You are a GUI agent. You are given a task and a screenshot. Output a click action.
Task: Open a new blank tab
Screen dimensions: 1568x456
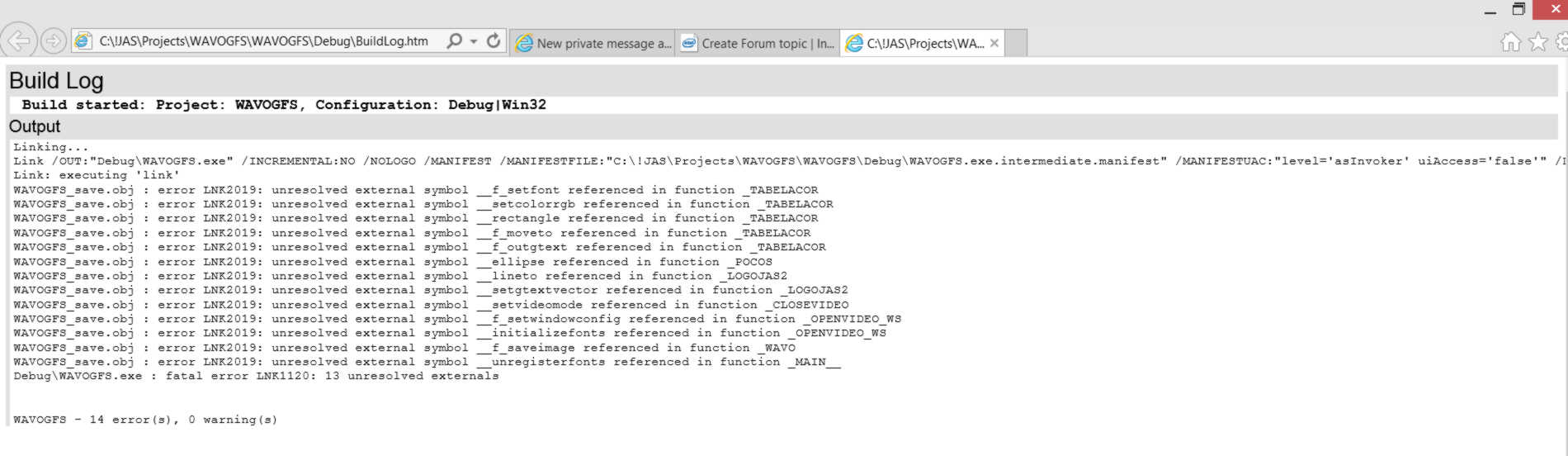pyautogui.click(x=1016, y=43)
